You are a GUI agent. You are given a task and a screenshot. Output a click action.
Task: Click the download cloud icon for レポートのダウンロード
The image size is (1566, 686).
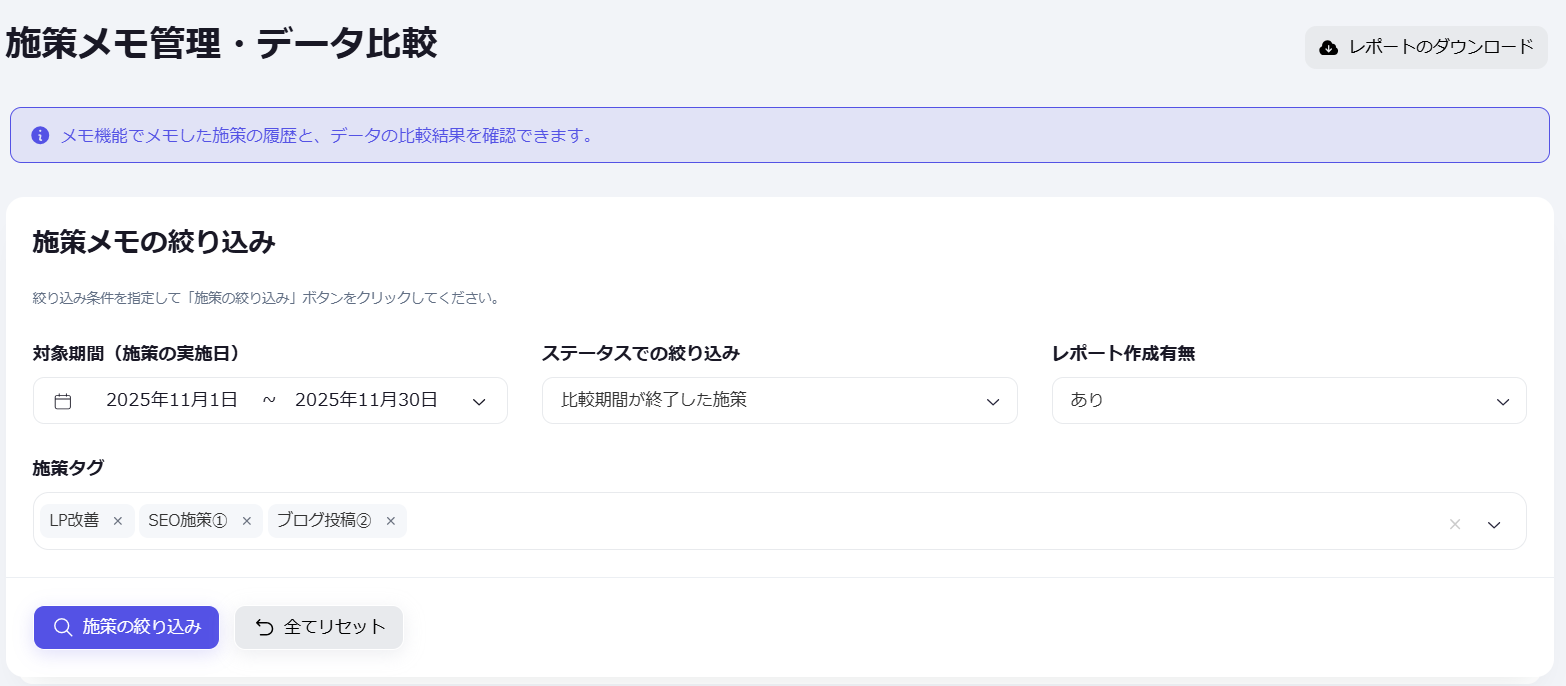tap(1328, 46)
